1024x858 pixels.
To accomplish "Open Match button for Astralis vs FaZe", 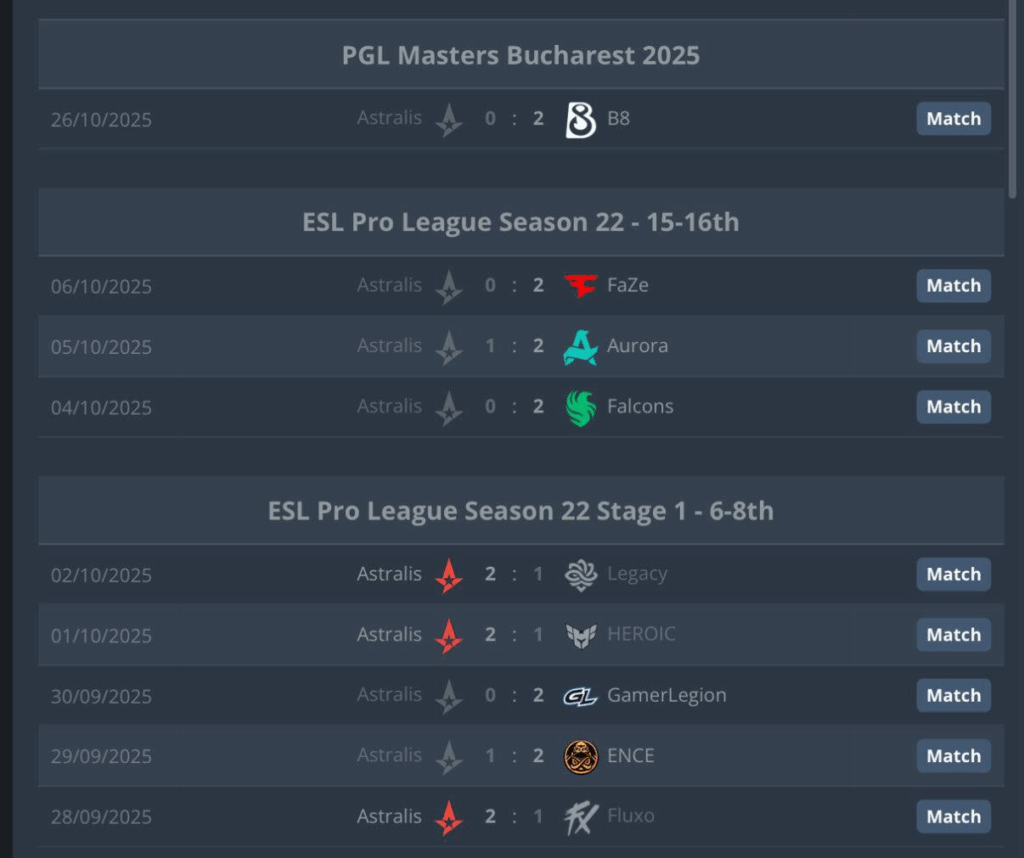I will click(953, 286).
